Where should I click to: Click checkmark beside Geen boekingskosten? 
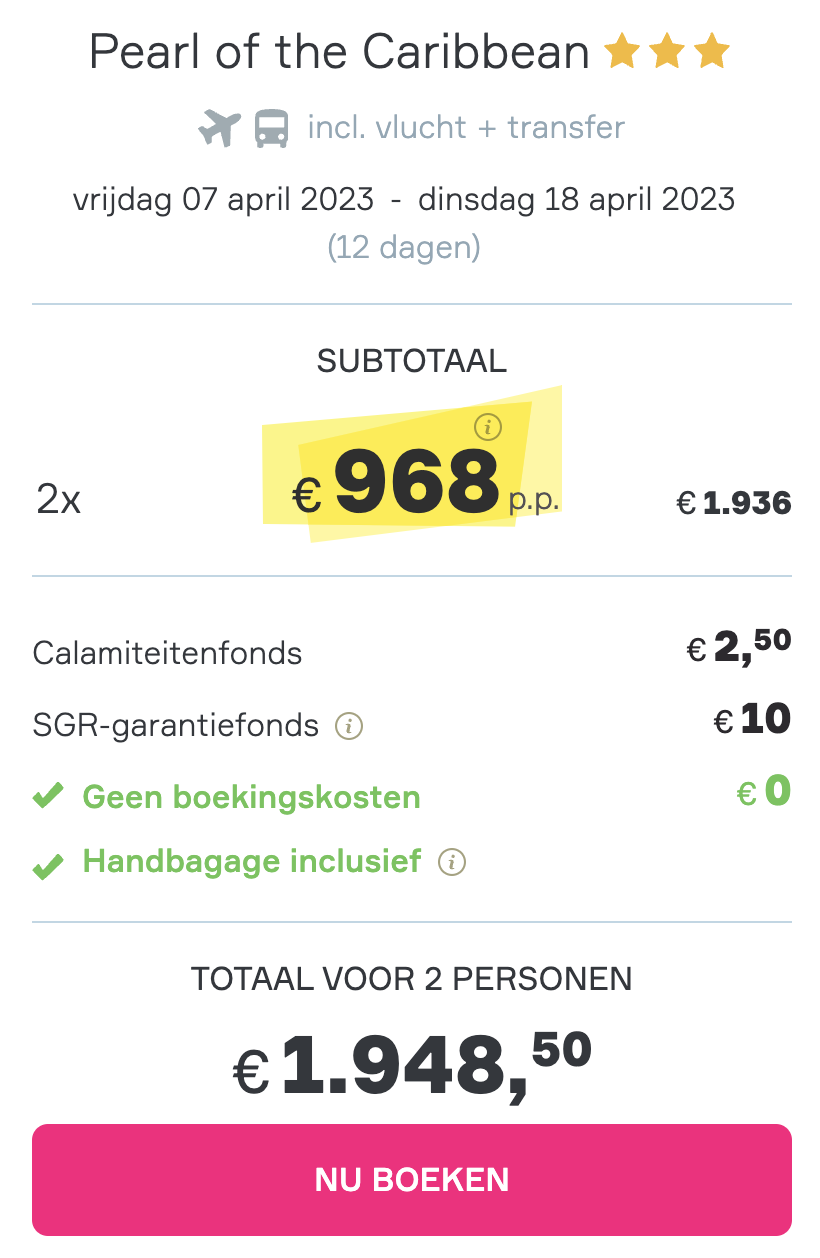coord(48,797)
